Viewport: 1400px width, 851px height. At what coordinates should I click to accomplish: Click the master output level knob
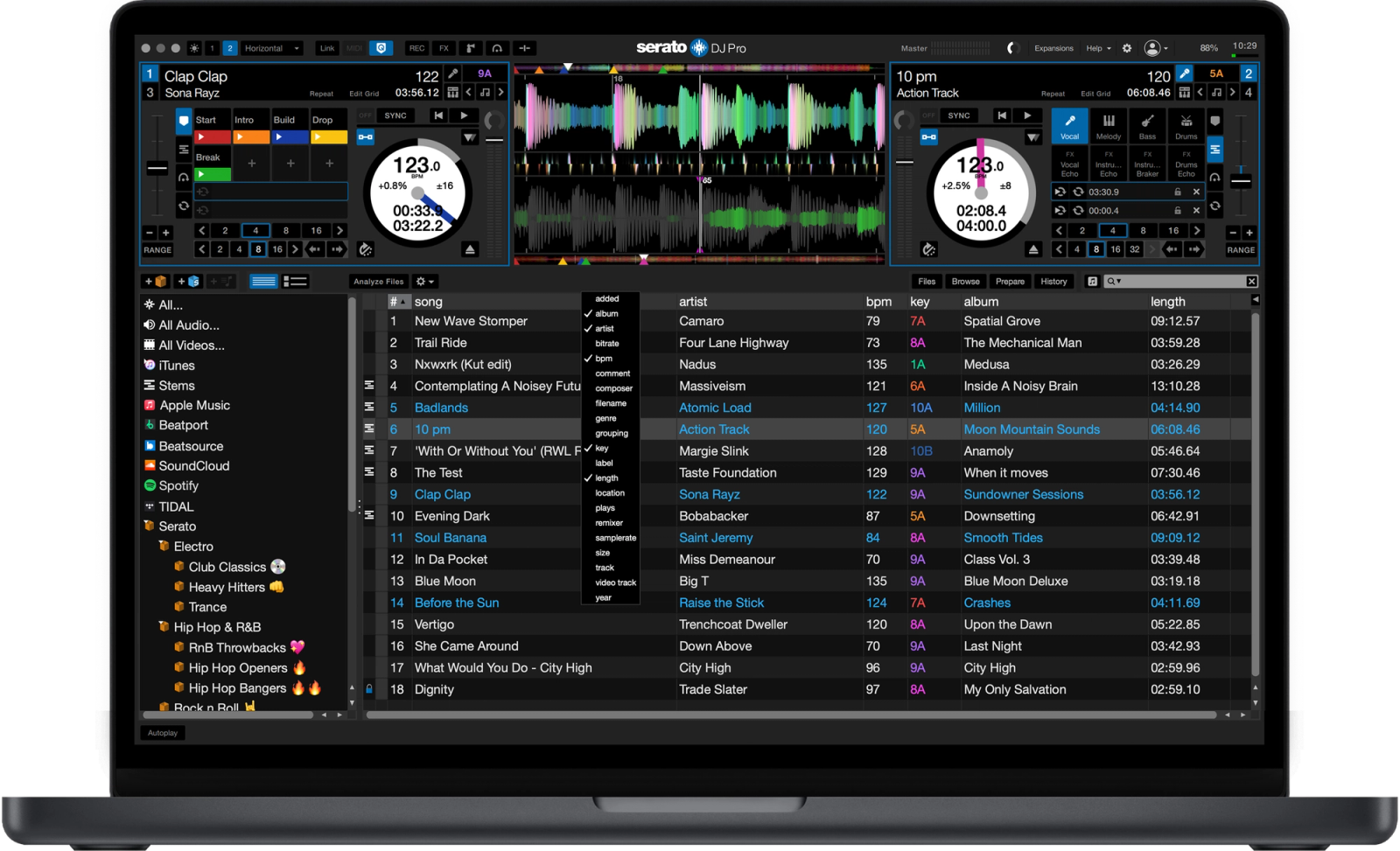tap(1013, 48)
